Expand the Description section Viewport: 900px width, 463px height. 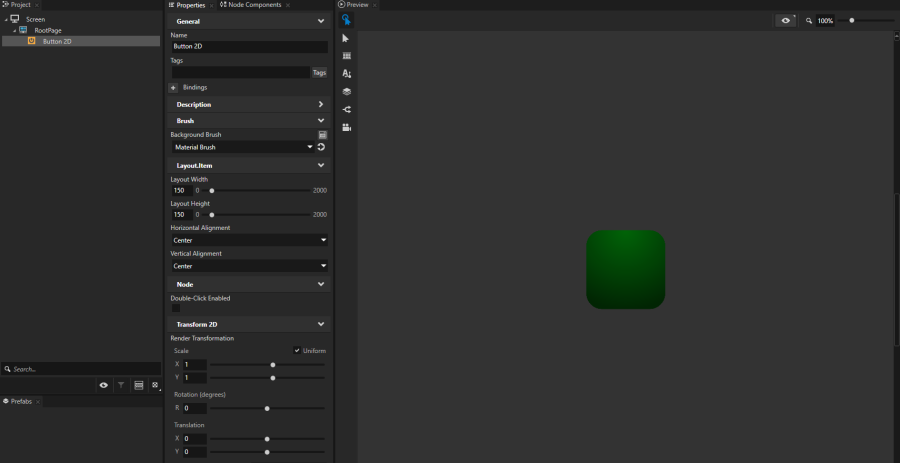(x=249, y=104)
